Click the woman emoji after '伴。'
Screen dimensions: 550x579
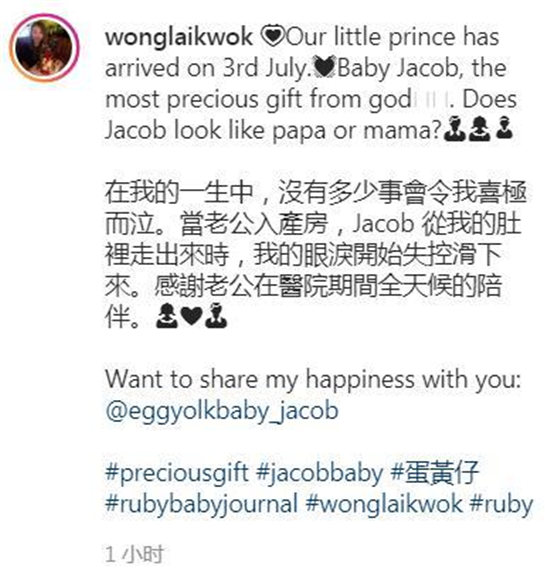coord(167,316)
